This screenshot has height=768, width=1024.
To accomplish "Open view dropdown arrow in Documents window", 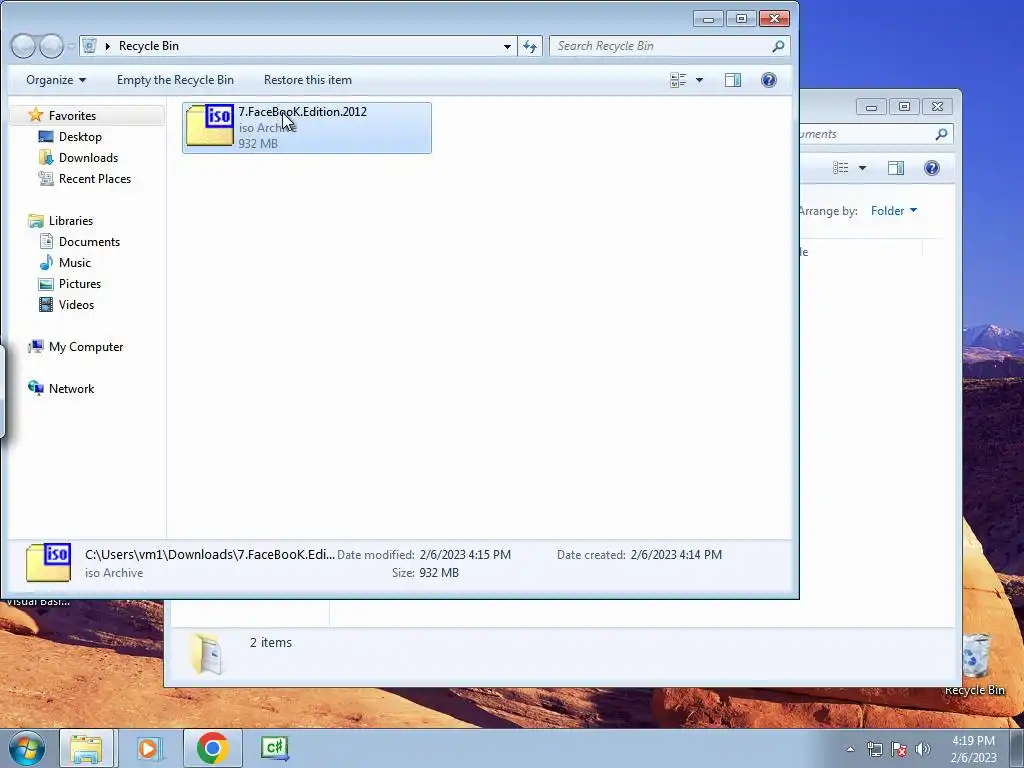I will click(862, 168).
